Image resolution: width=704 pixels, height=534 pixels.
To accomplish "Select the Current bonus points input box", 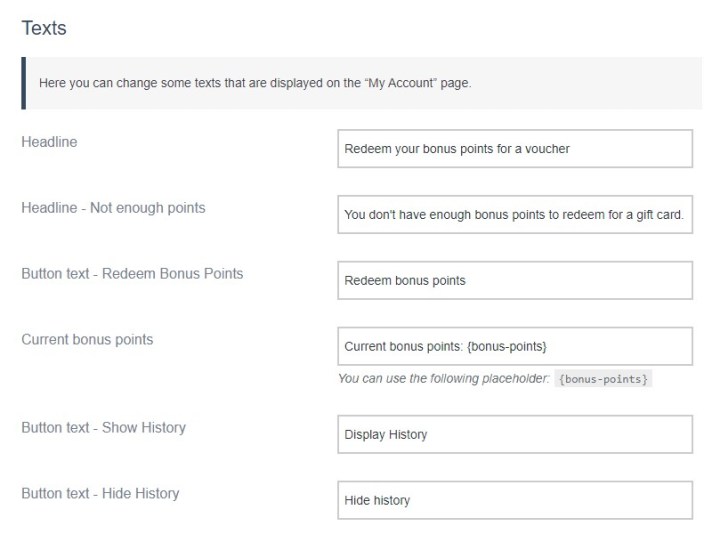I will pos(515,346).
